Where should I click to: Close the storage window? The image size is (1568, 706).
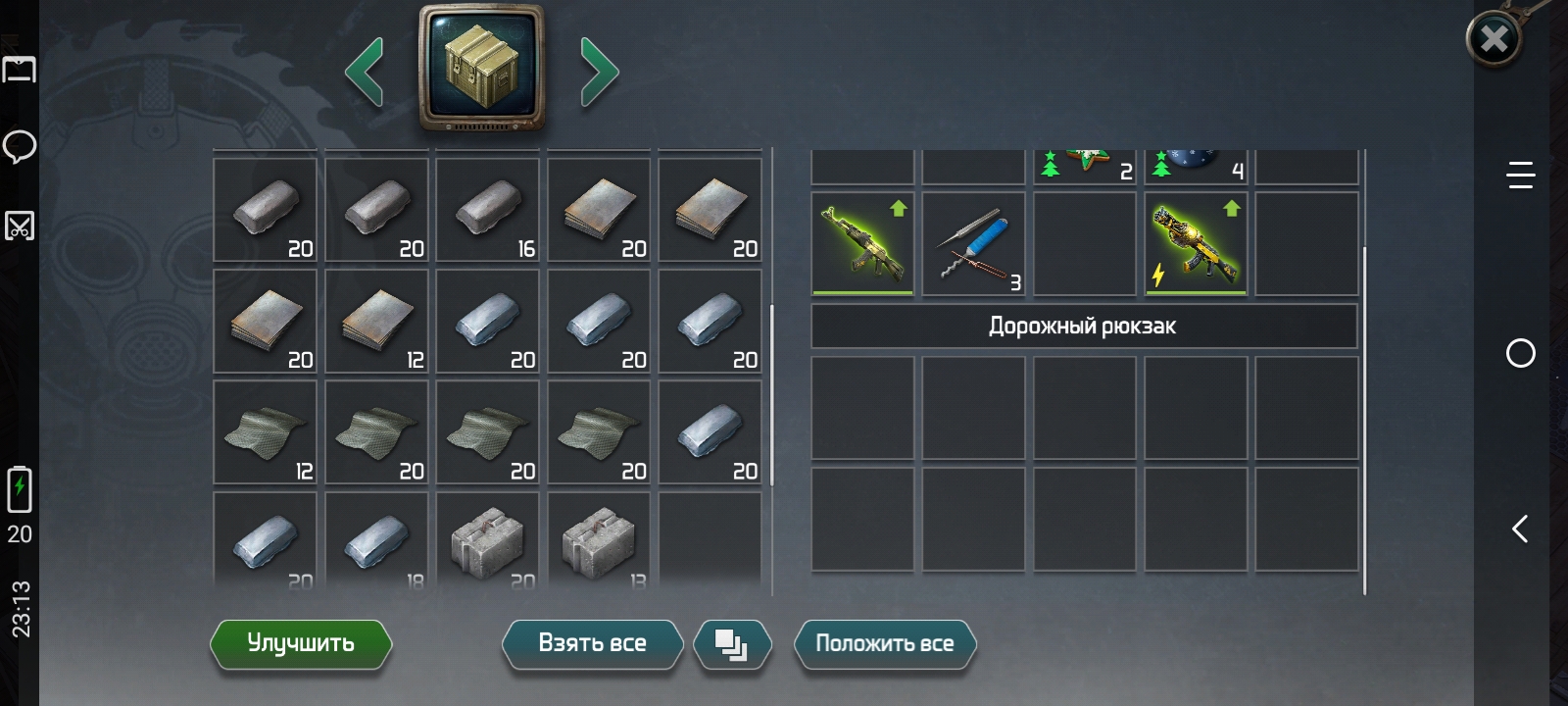coord(1494,39)
